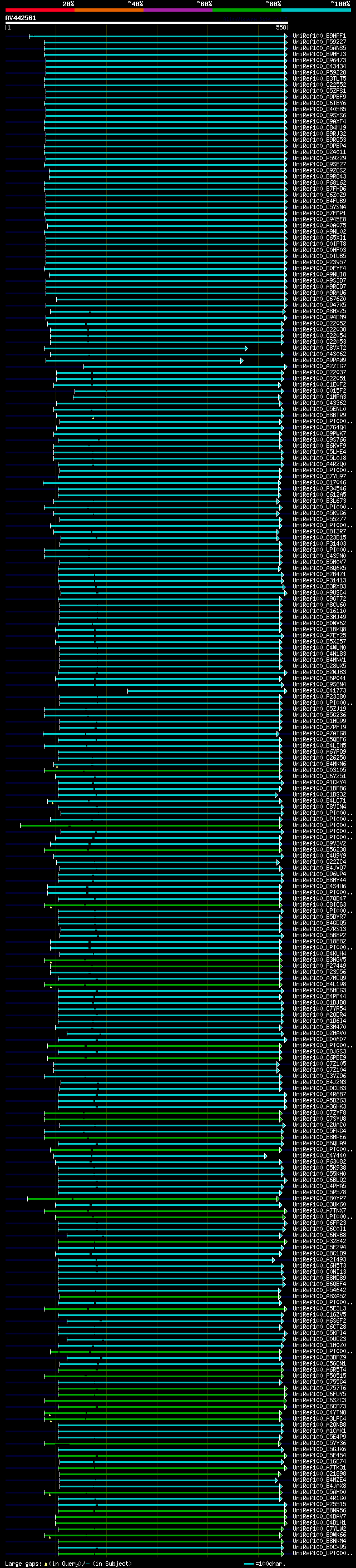Select the UniRef100_B9RJ32 label
This screenshot has width=356, height=1568.
point(319,134)
